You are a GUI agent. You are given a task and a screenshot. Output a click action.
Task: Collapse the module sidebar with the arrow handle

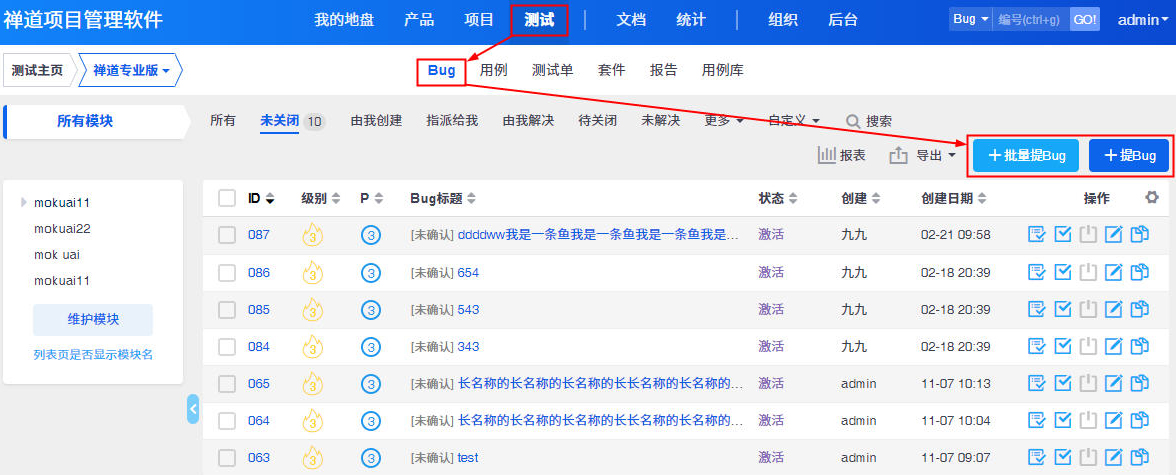pyautogui.click(x=193, y=409)
